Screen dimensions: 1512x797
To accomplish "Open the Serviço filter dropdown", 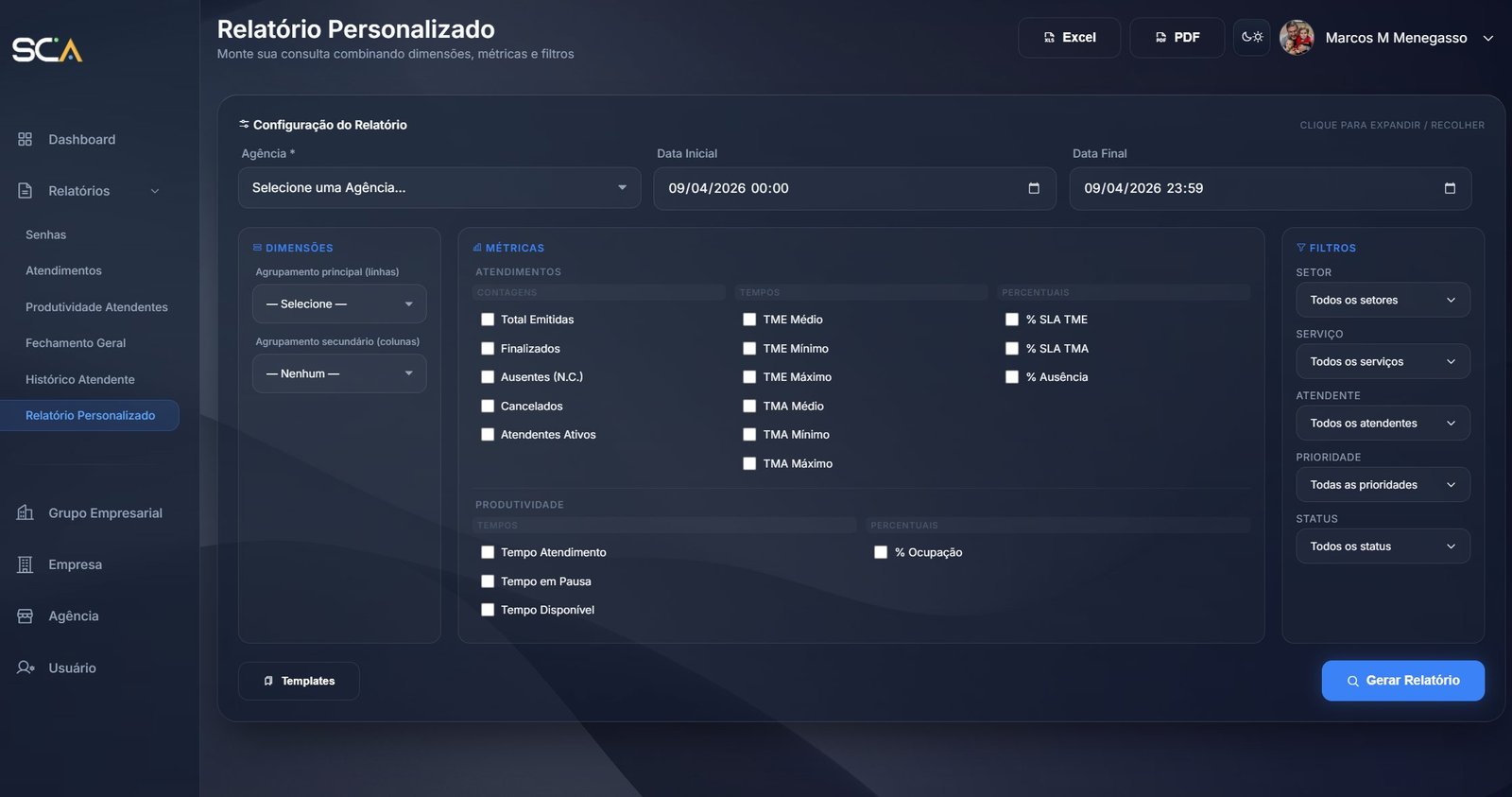I will click(x=1383, y=361).
